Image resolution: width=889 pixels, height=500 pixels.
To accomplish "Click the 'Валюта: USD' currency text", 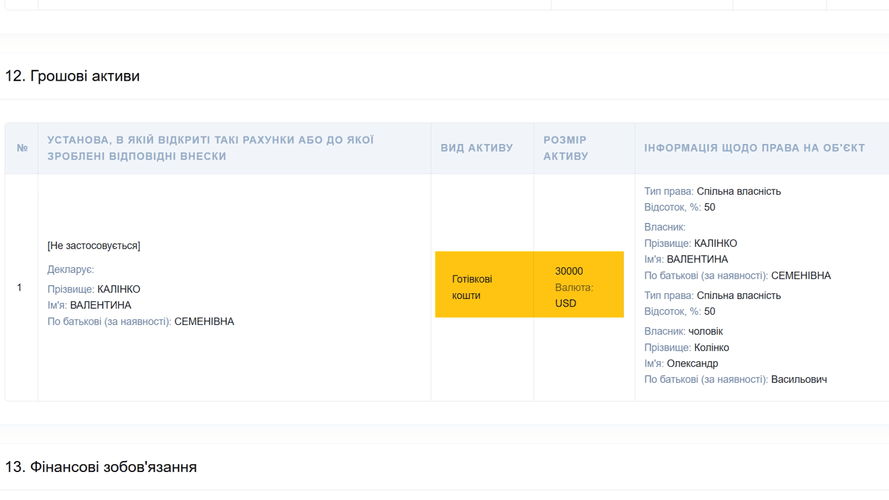I will point(573,295).
